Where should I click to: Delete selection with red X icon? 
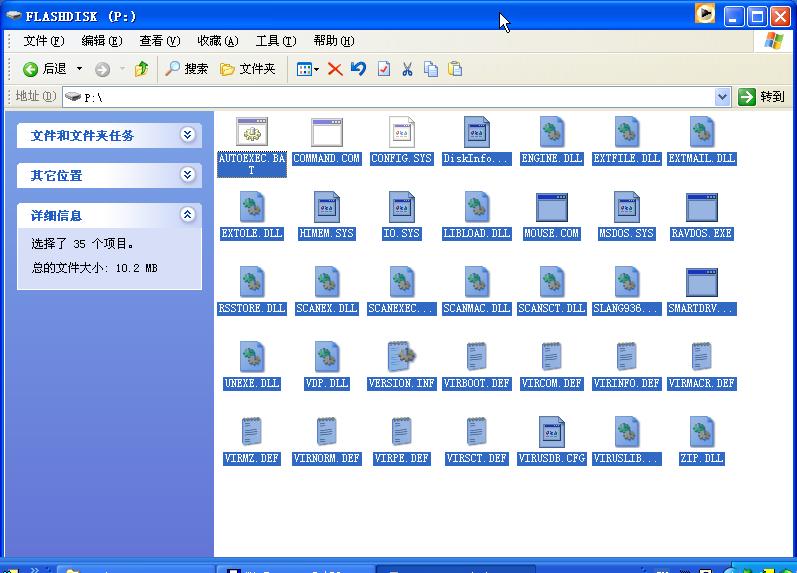(335, 69)
